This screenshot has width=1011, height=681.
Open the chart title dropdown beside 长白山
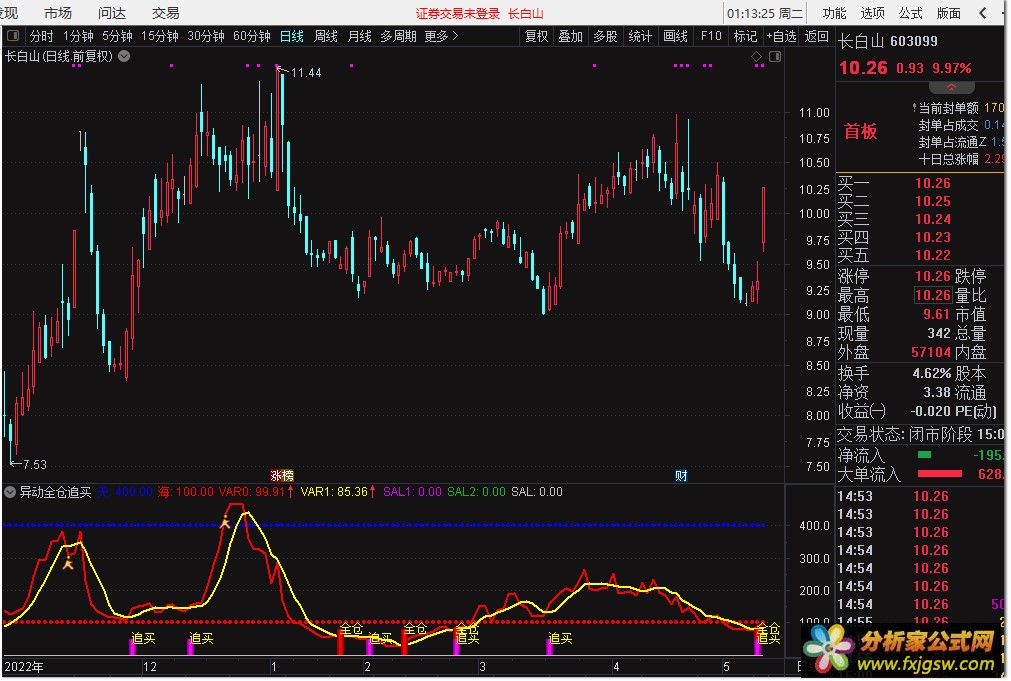tap(124, 56)
